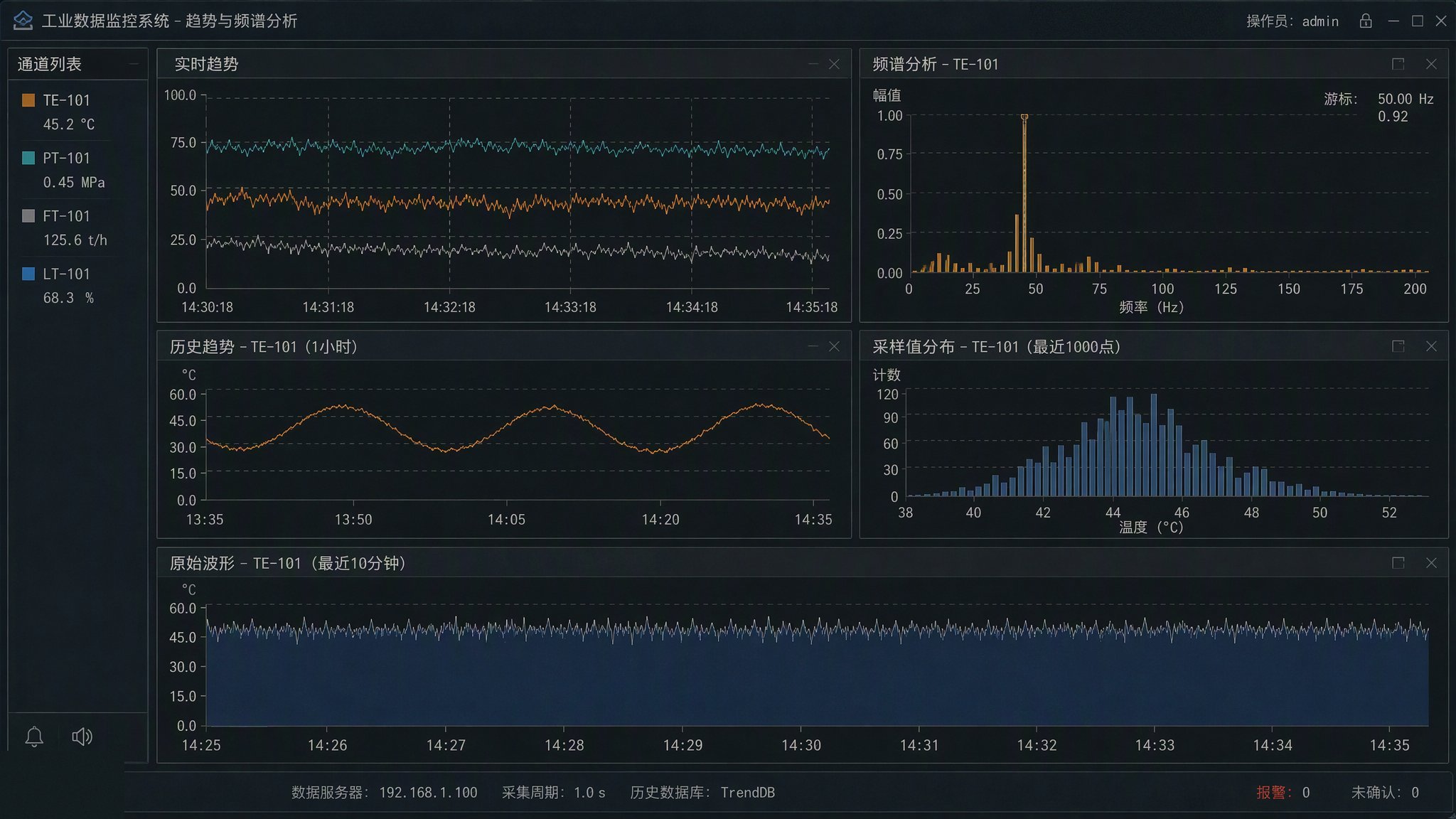
Task: Click the 采集周期 1.0 s entry
Action: point(554,792)
